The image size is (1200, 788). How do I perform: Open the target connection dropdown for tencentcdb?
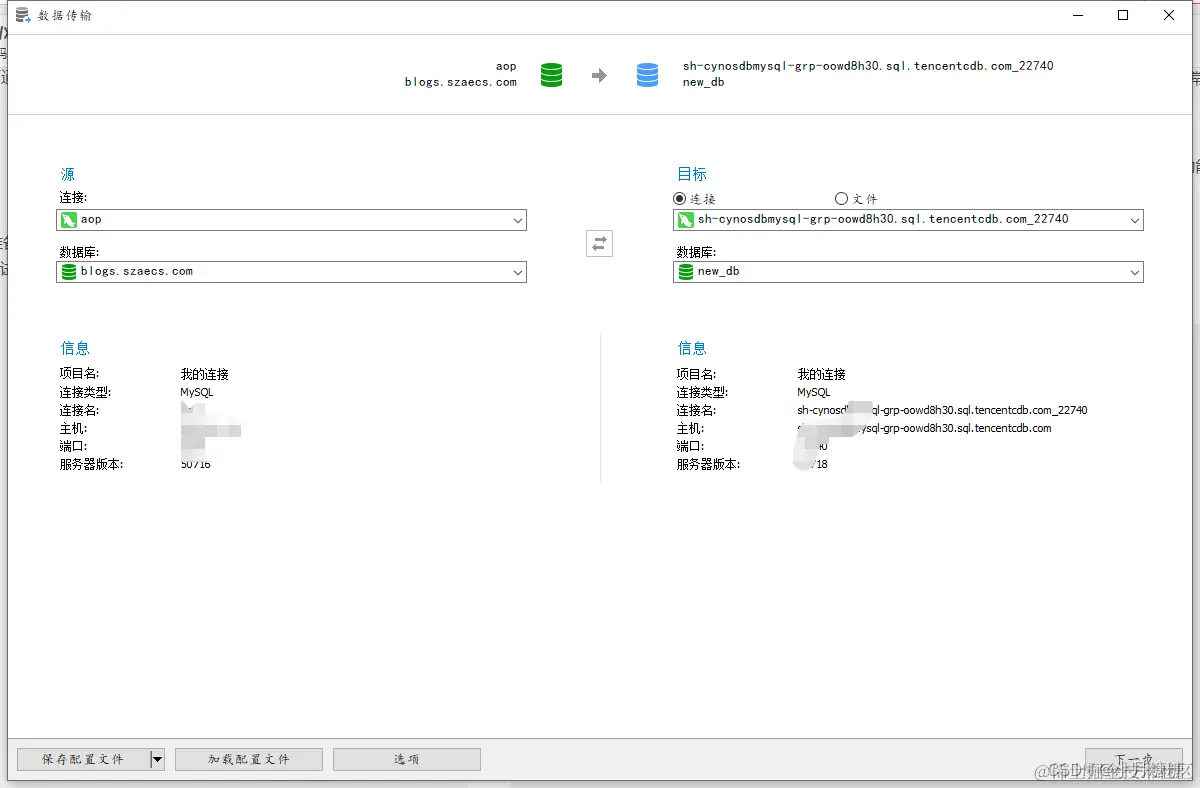coord(1134,219)
